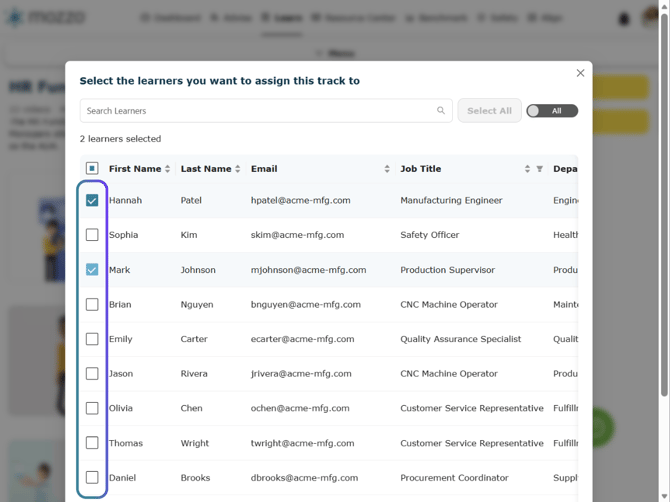Select Brian Nguyen's row checkbox

point(92,305)
